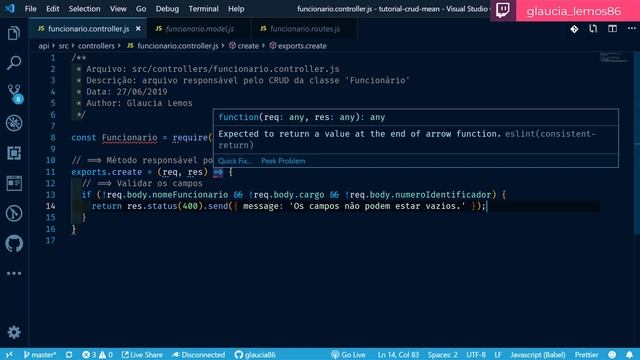Screen dimensions: 640x360
Task: Click the compare changes arrows icon
Action: tap(593, 29)
